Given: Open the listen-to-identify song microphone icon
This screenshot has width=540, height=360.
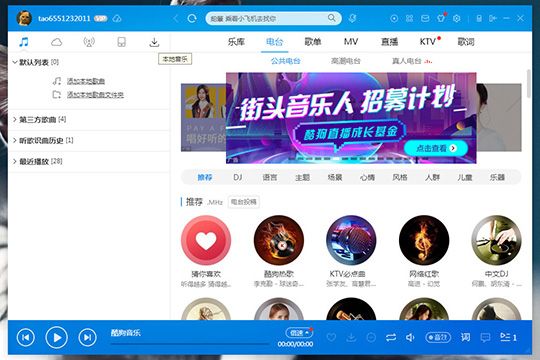Looking at the screenshot, I should pos(352,18).
